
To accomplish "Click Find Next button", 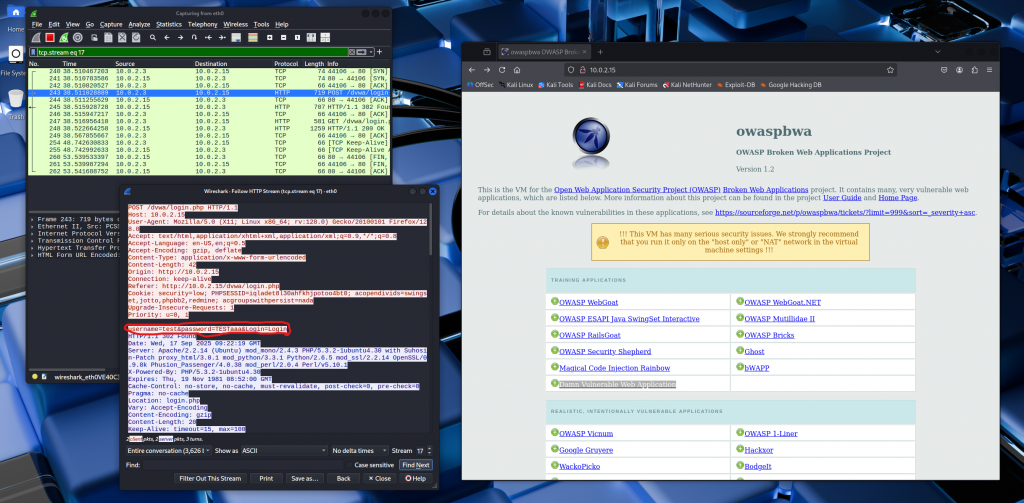I will coord(416,465).
